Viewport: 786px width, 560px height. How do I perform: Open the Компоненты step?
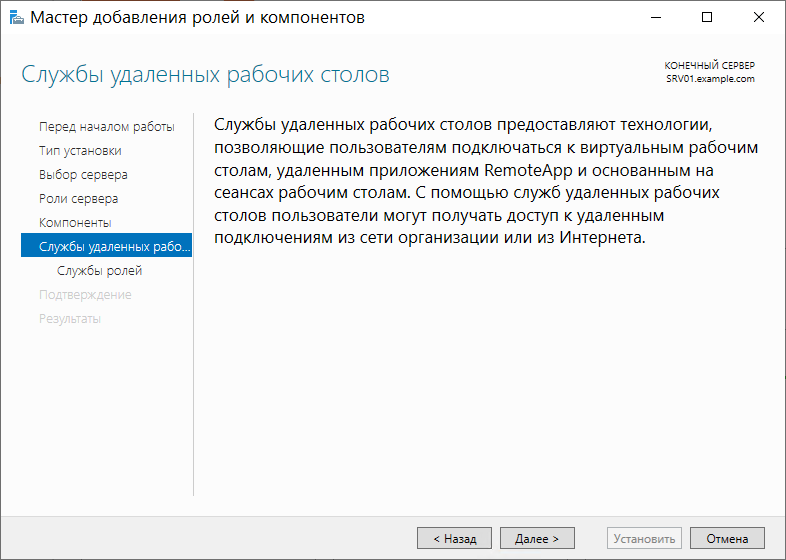75,223
